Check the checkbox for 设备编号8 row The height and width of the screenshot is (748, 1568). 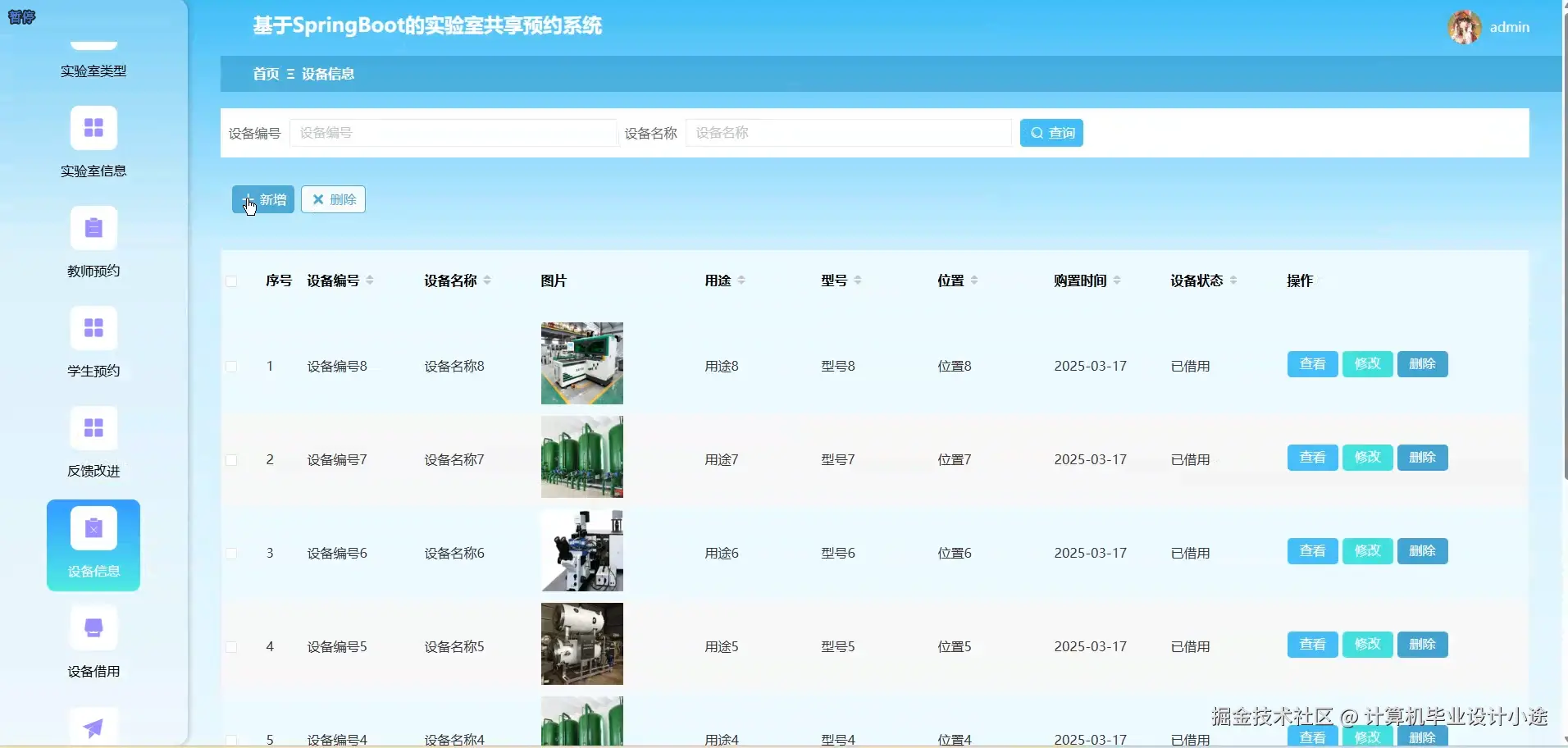pyautogui.click(x=232, y=367)
